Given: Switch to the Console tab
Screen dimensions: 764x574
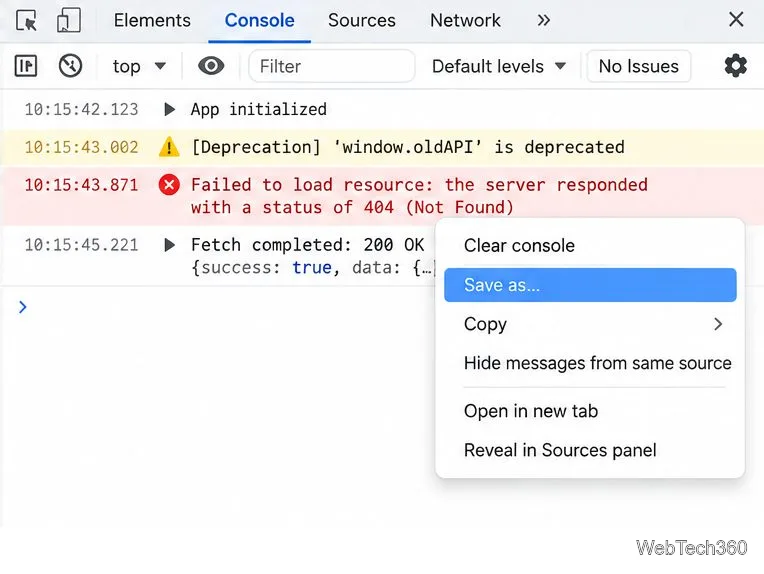Looking at the screenshot, I should point(259,20).
